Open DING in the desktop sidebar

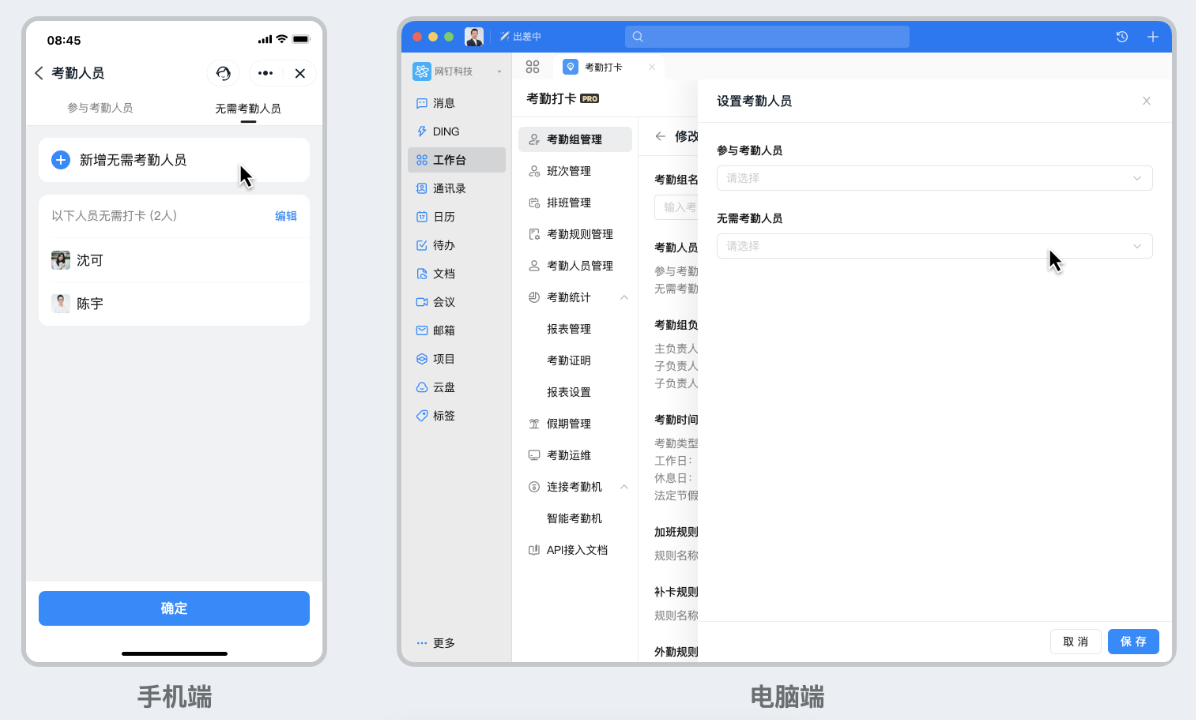pos(457,131)
